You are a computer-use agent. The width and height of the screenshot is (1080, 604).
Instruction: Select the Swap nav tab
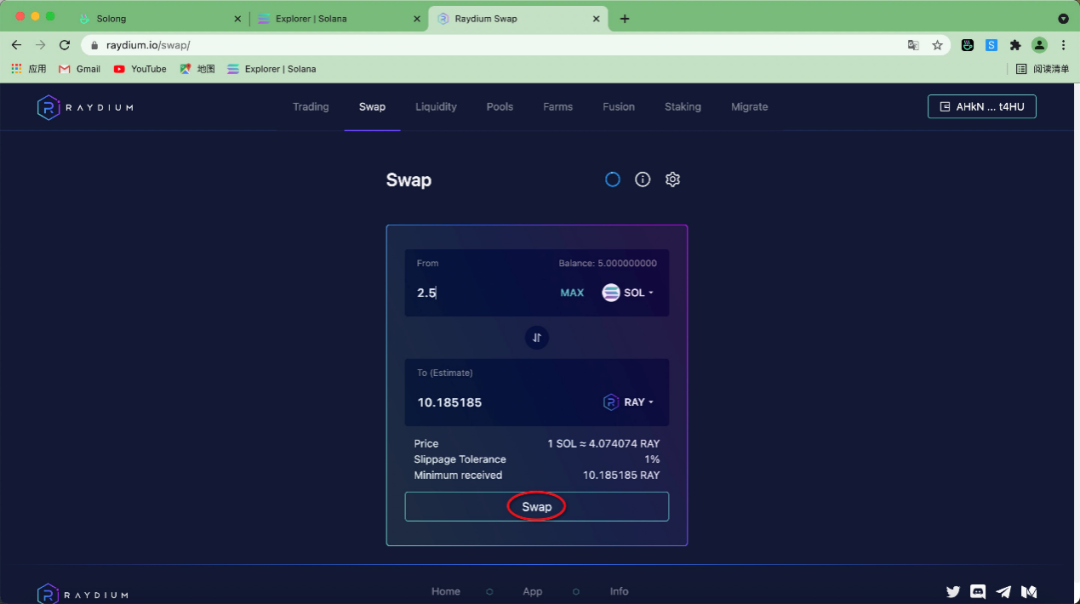(372, 107)
